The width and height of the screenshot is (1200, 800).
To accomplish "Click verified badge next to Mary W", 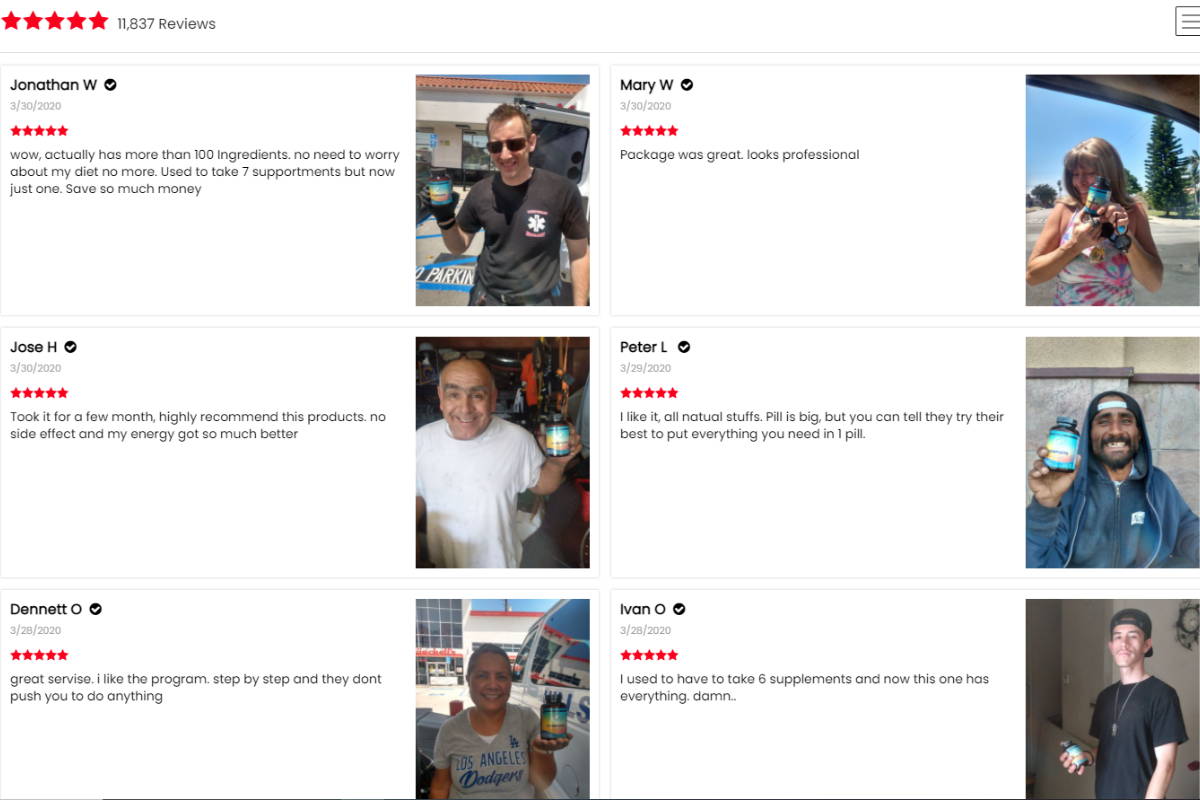I will pyautogui.click(x=687, y=85).
